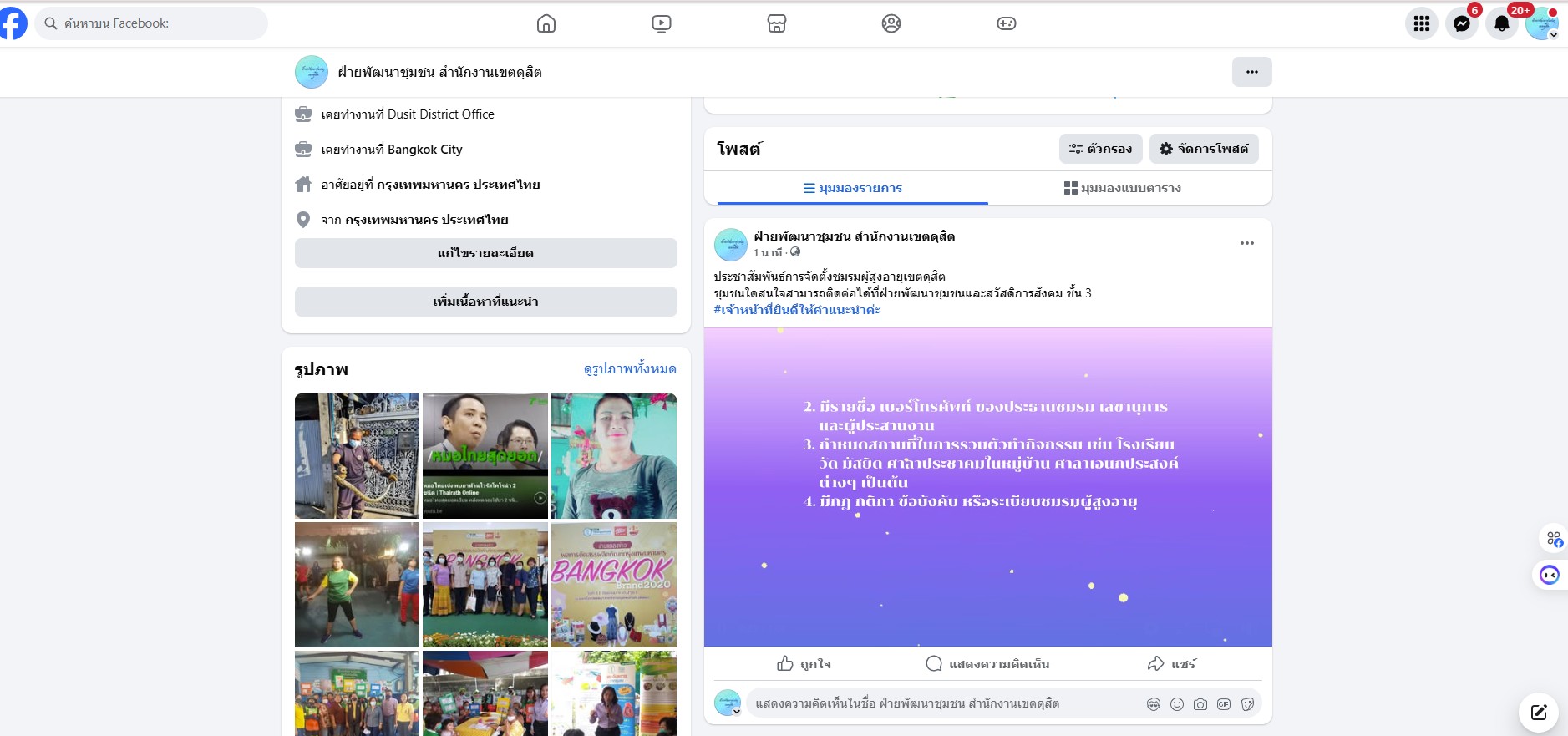Open the Watch video icon
Image resolution: width=1568 pixels, height=736 pixels.
click(x=662, y=23)
